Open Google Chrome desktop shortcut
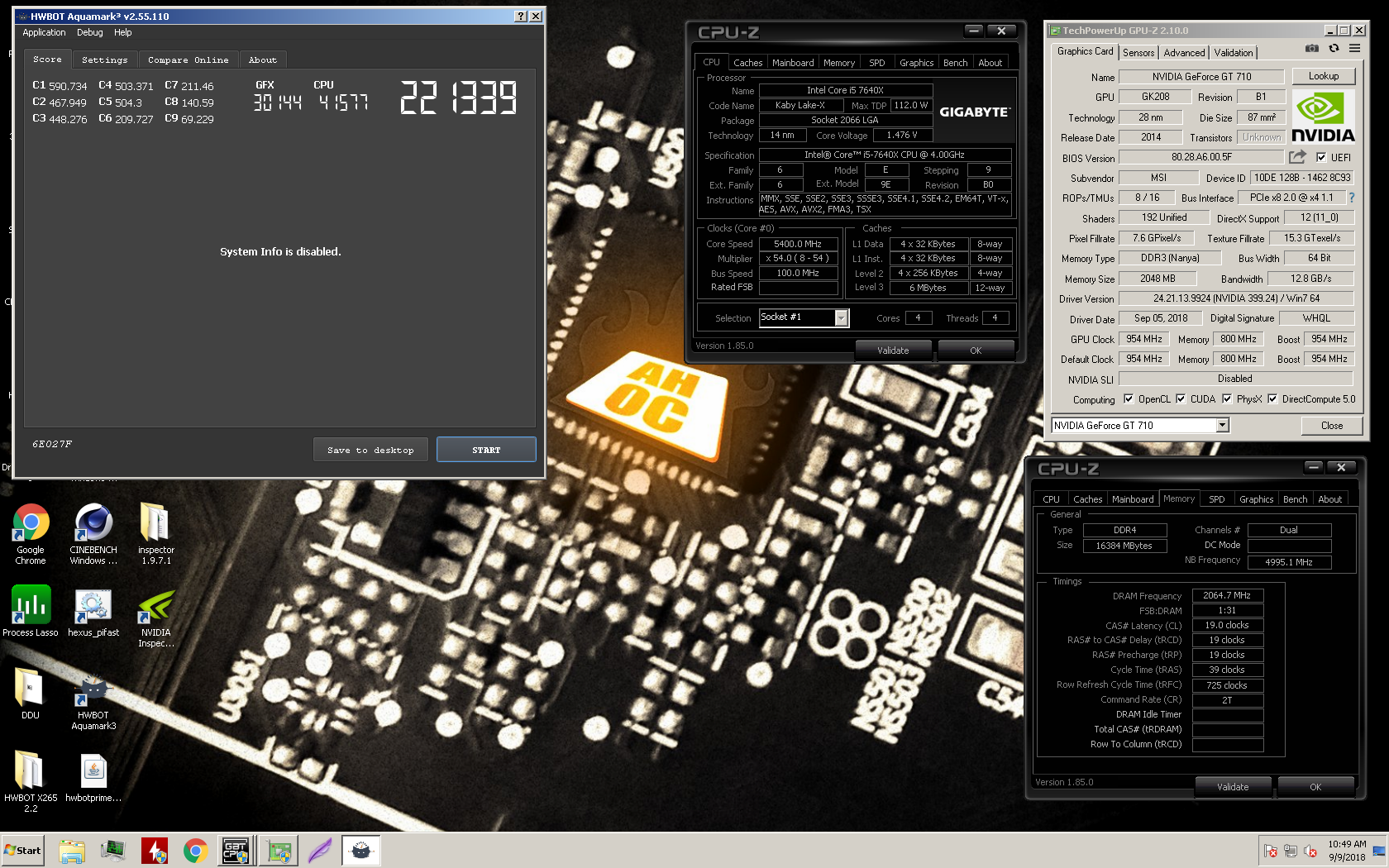Screen dimensions: 1389x868 tap(31, 534)
